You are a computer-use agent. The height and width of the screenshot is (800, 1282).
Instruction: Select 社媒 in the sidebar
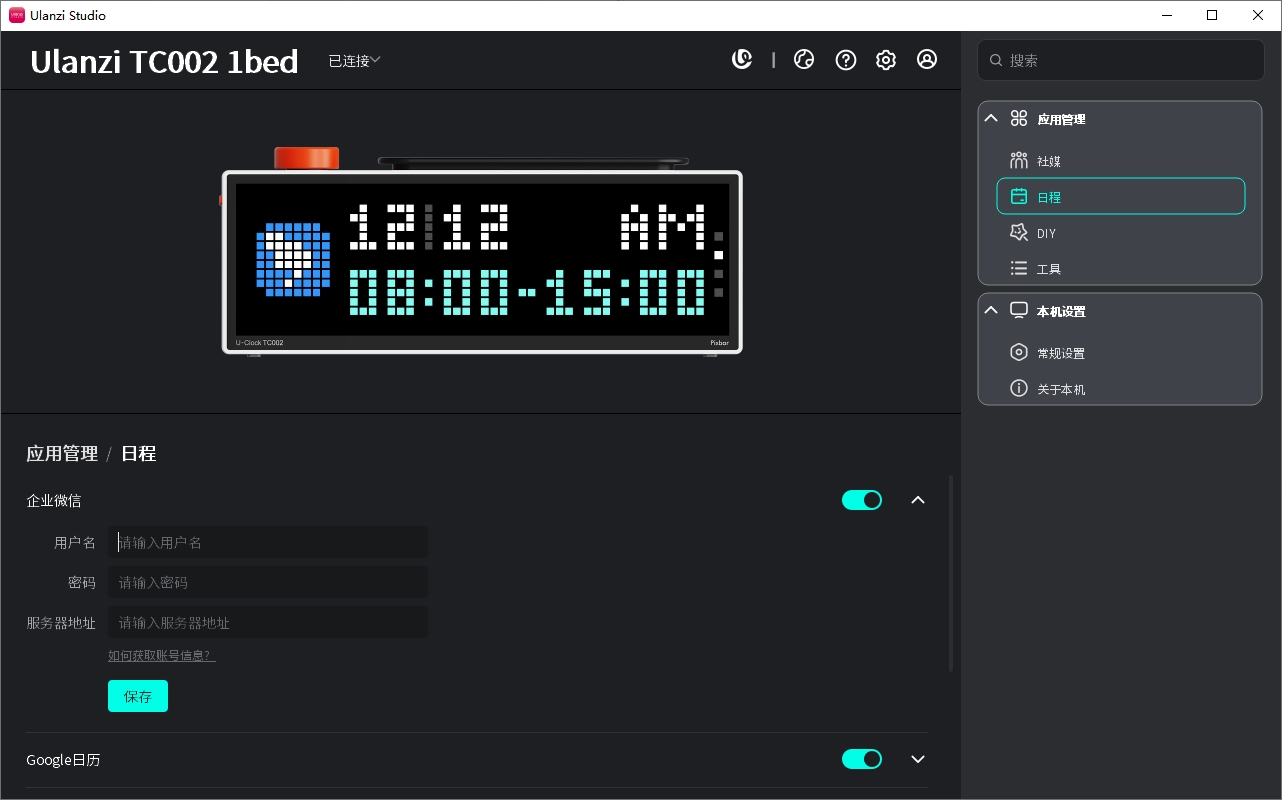(x=1121, y=160)
